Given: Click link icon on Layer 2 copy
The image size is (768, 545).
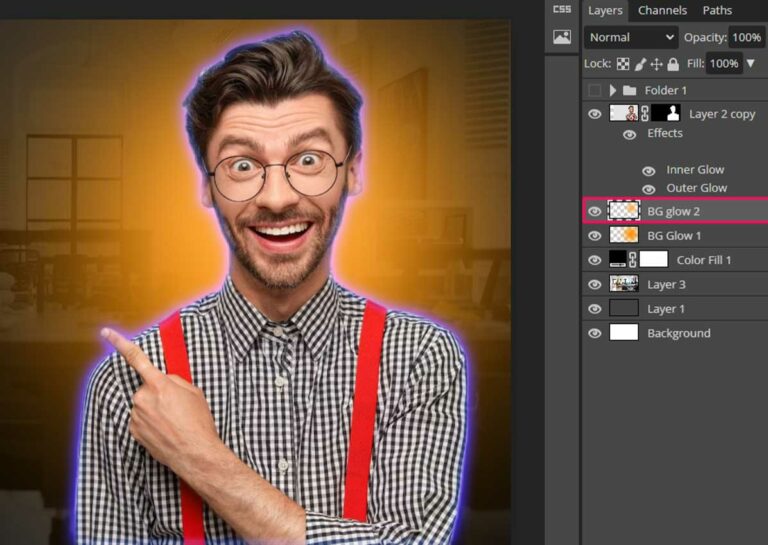Looking at the screenshot, I should point(645,114).
